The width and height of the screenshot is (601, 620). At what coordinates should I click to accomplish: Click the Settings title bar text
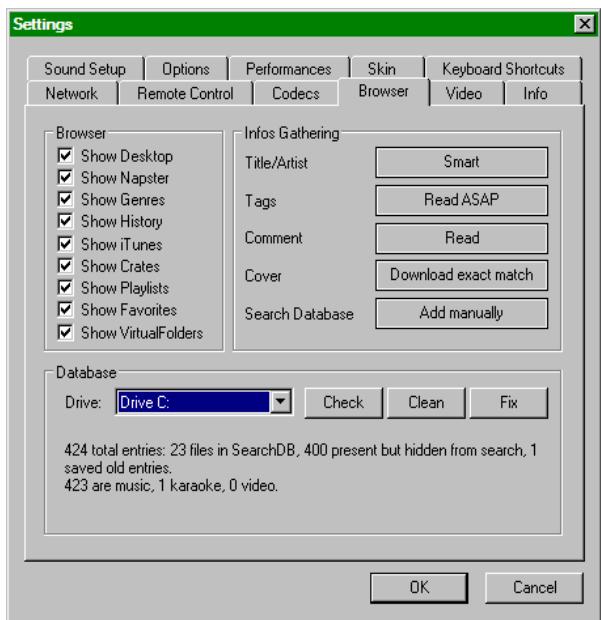[43, 25]
